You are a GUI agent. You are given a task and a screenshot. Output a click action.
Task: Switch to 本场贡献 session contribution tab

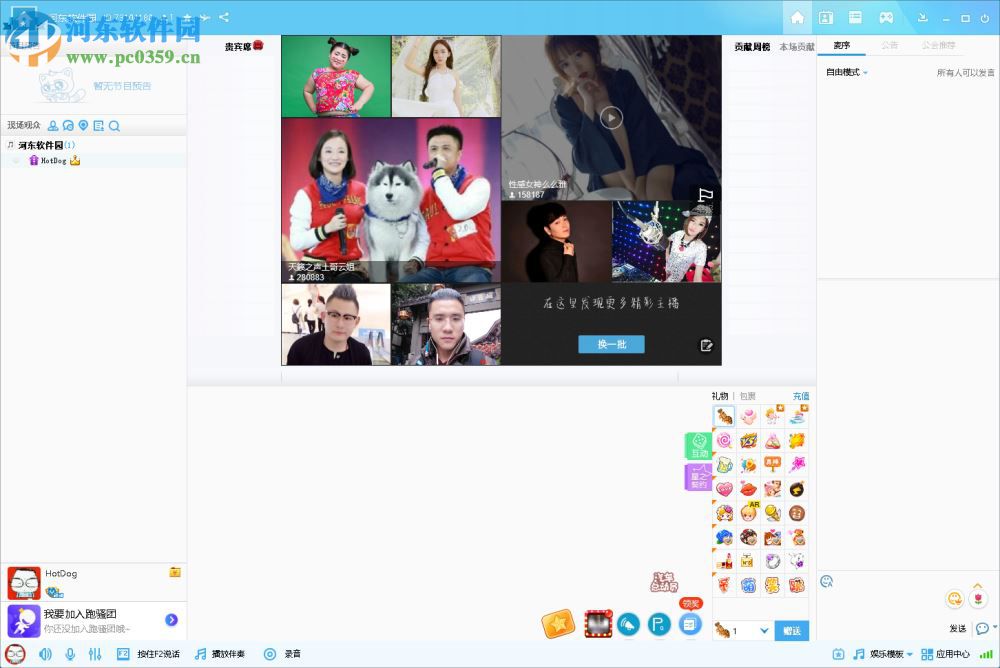(797, 47)
